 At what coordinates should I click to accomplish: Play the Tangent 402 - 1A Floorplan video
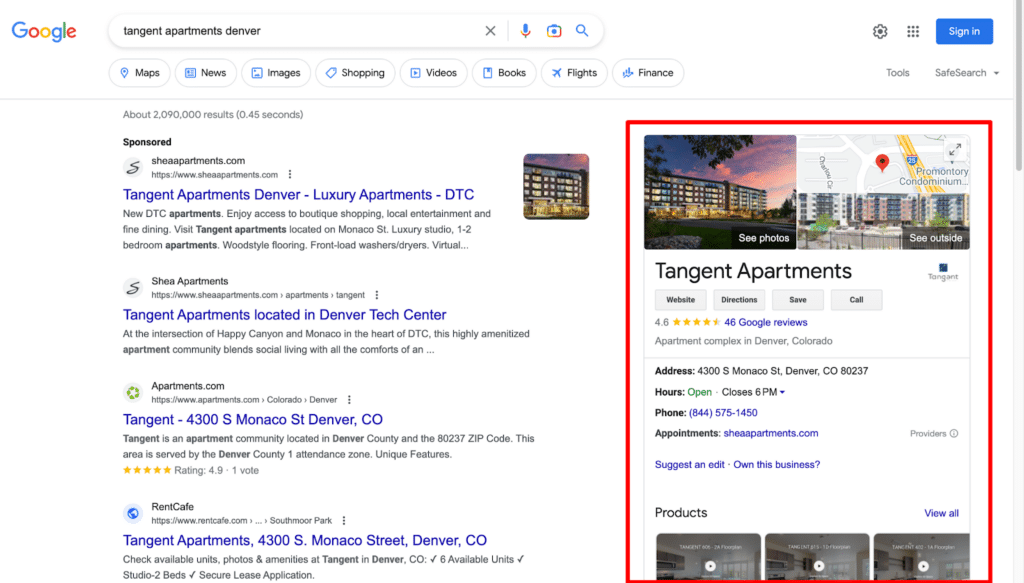pyautogui.click(x=923, y=566)
